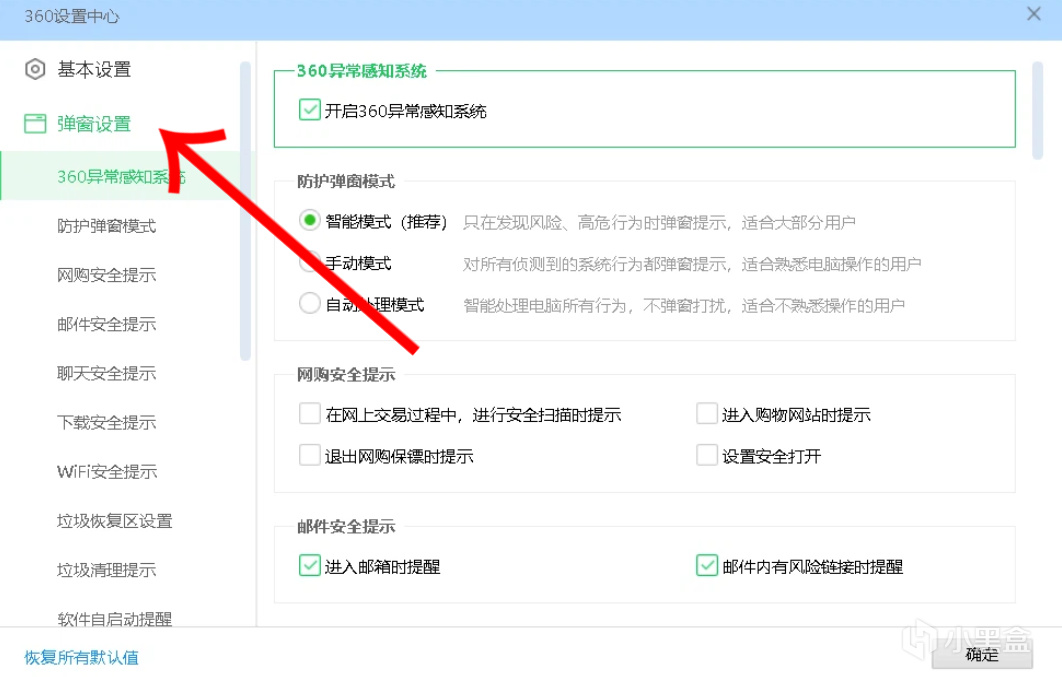Go to 邮件安全提示 in sidebar
1062x677 pixels.
click(x=106, y=324)
